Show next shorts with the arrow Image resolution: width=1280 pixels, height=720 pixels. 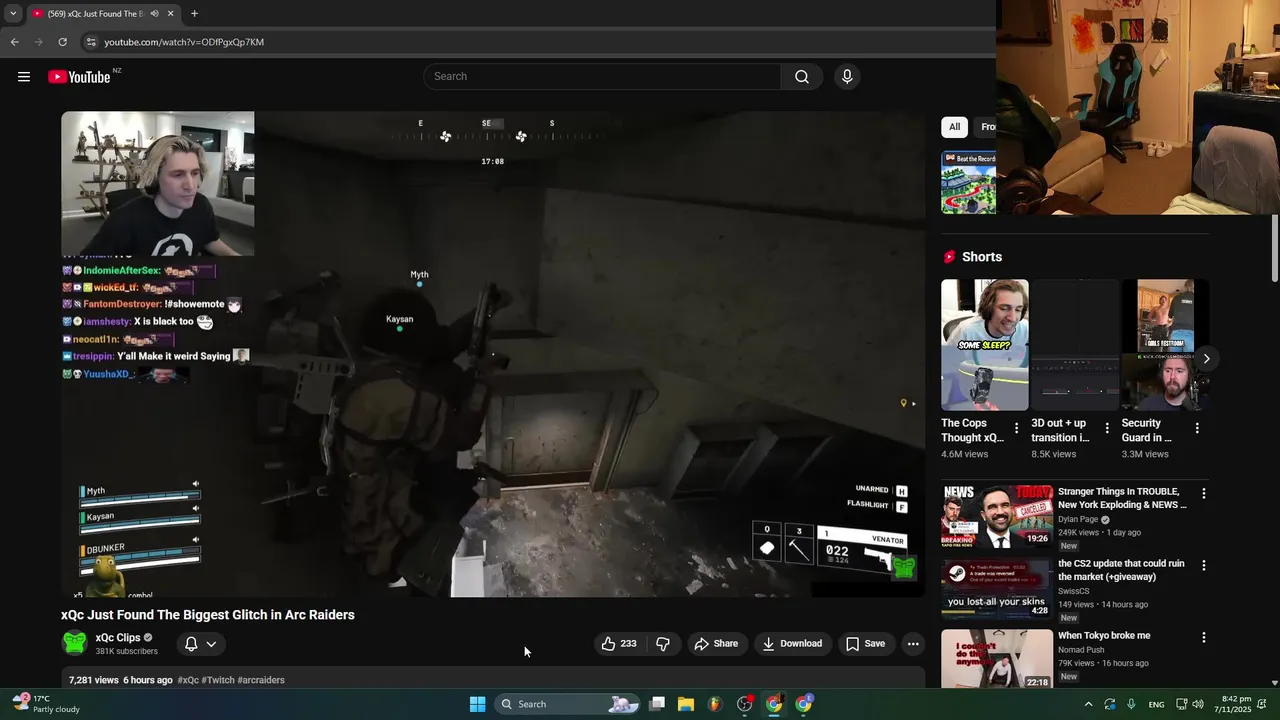point(1206,358)
